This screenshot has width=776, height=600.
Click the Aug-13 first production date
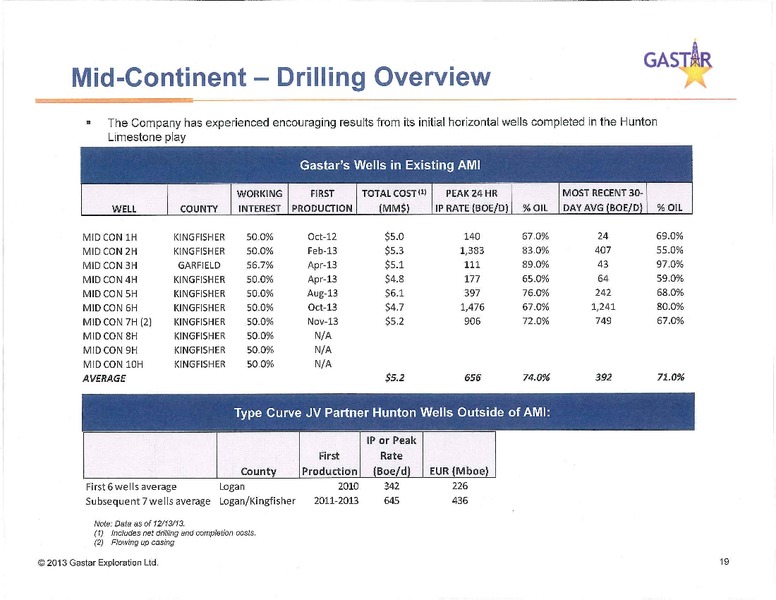tap(322, 293)
